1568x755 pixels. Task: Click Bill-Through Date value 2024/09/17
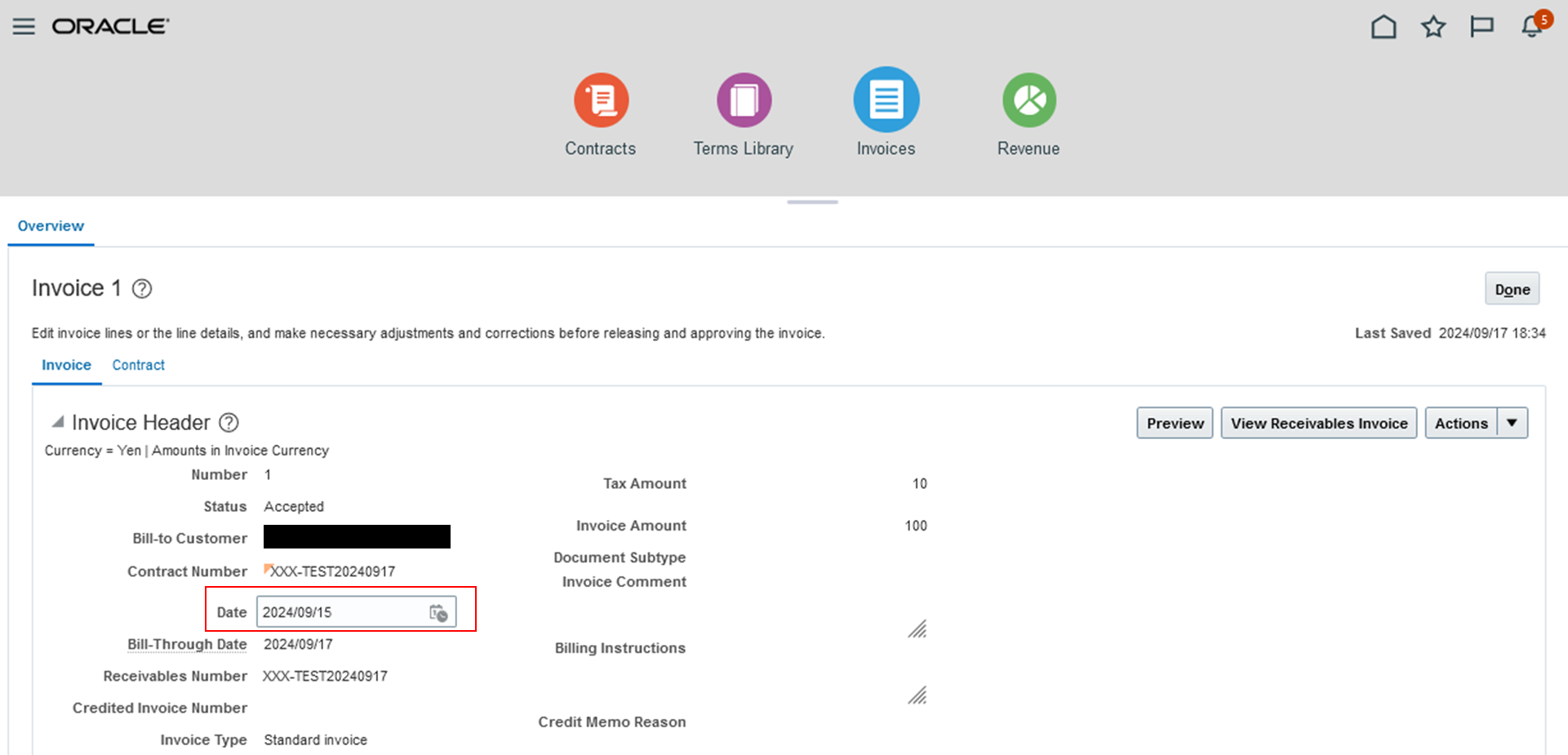298,644
